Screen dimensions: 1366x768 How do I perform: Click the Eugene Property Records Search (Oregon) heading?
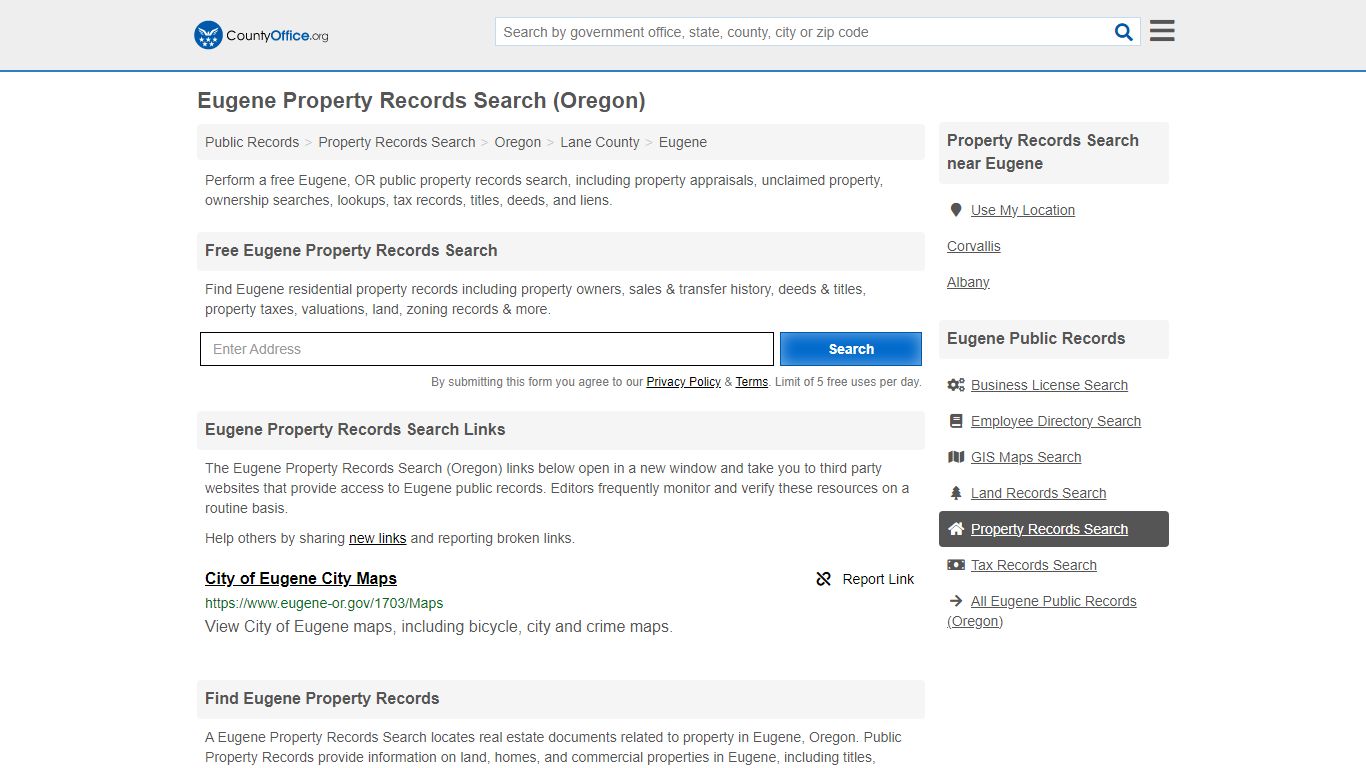point(421,101)
